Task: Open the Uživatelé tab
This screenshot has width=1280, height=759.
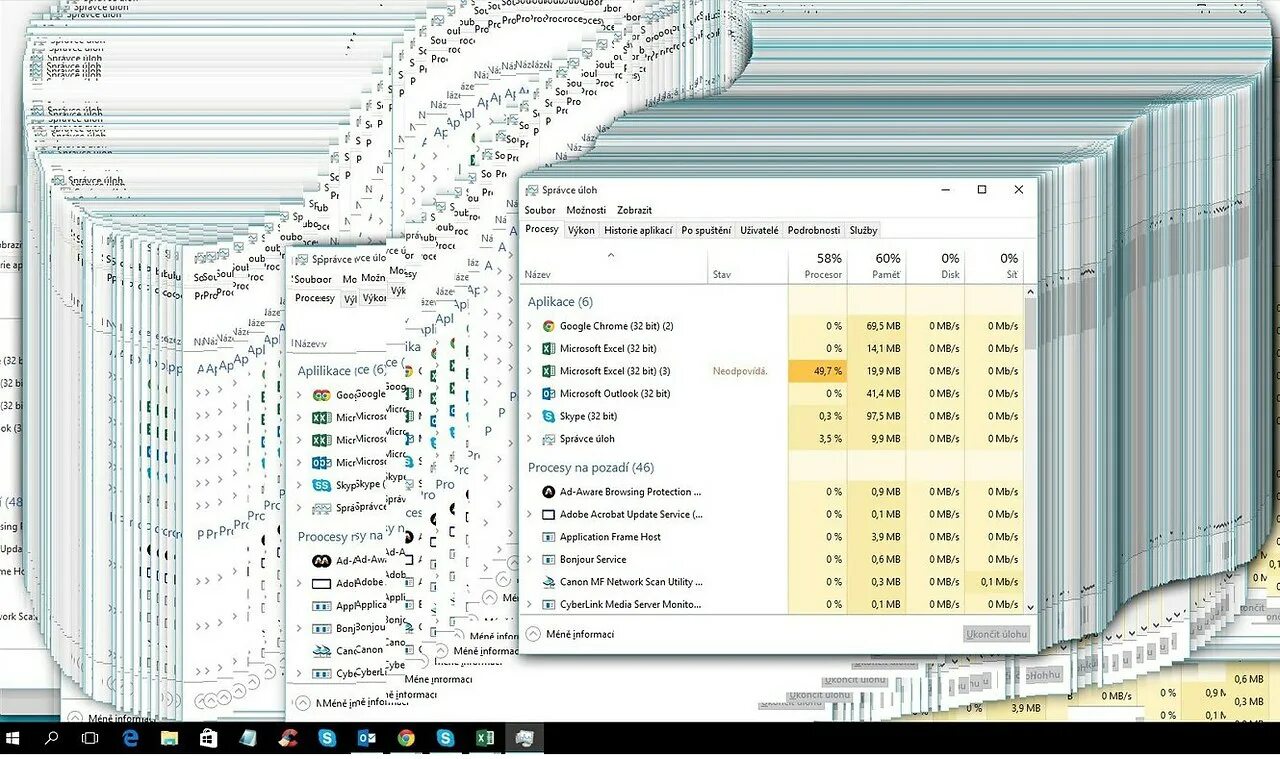Action: [759, 230]
